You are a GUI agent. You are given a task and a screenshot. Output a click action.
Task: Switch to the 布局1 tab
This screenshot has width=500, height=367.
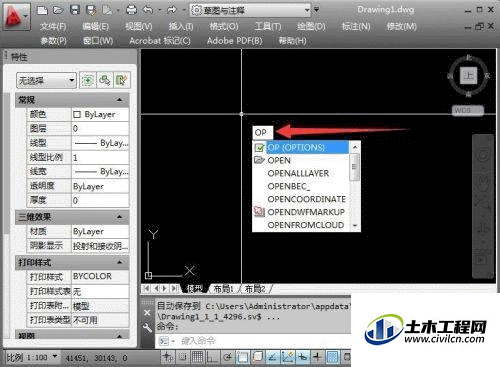(223, 288)
